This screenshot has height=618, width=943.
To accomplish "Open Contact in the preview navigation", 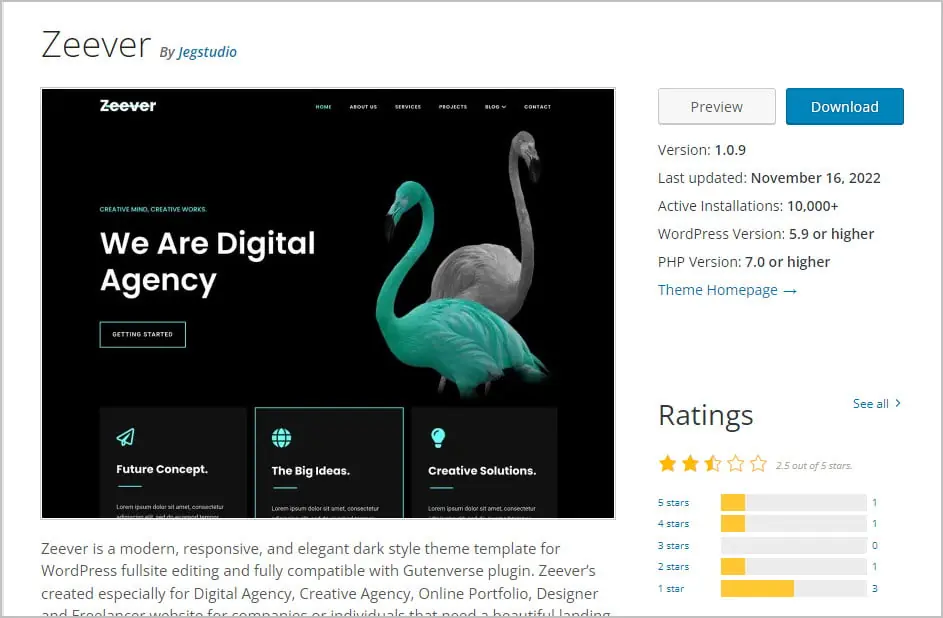I will [537, 107].
